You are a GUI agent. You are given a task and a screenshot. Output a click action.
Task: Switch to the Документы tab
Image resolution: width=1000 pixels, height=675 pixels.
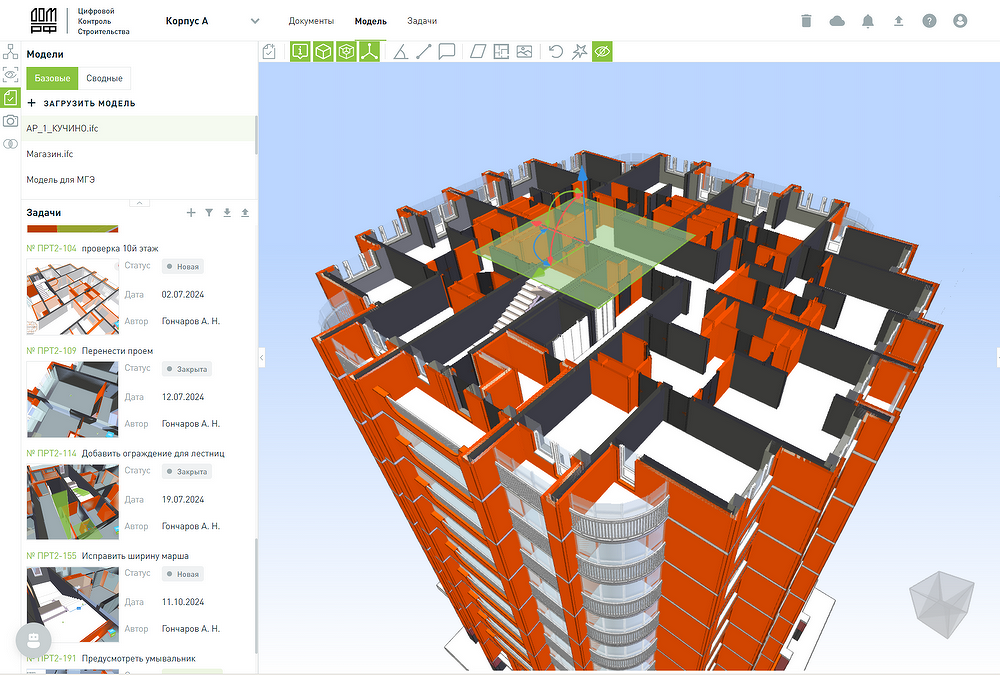[311, 21]
